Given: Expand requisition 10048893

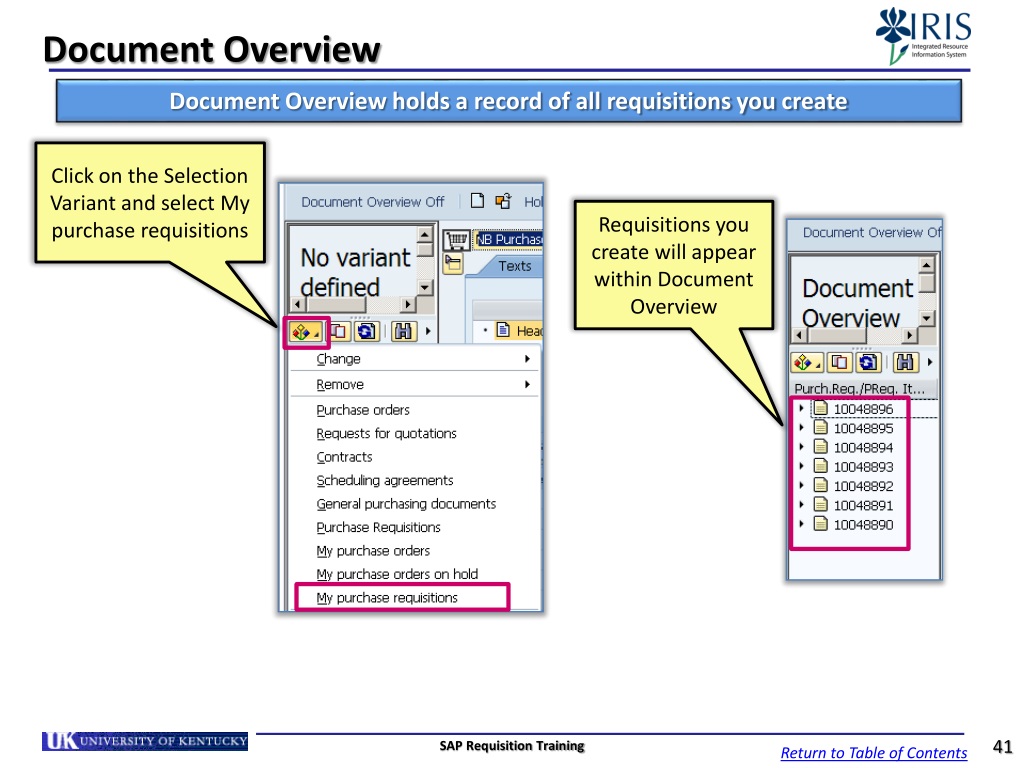Looking at the screenshot, I should (801, 466).
